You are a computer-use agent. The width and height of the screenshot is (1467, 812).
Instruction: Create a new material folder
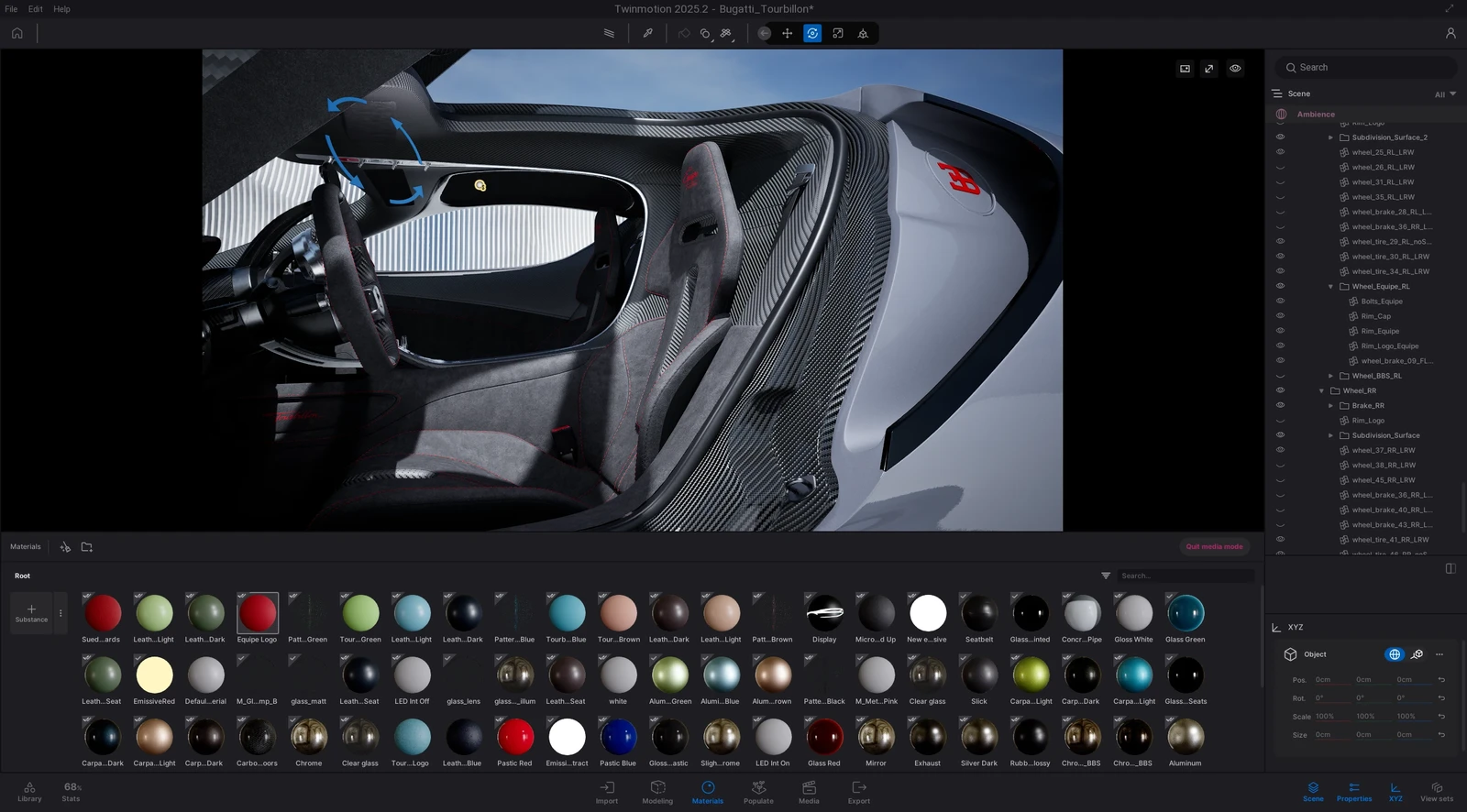(87, 547)
